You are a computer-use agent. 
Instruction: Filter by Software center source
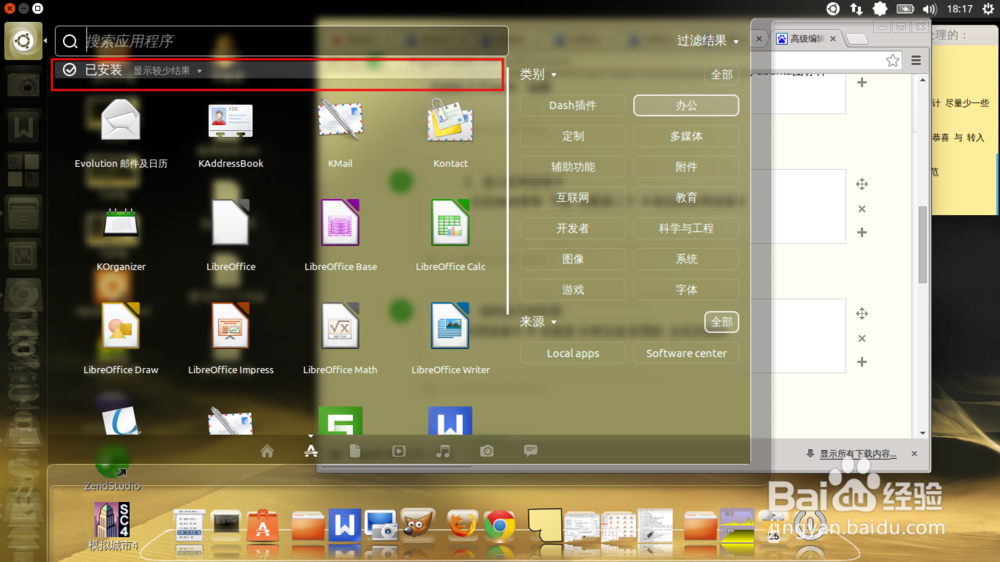coord(686,353)
